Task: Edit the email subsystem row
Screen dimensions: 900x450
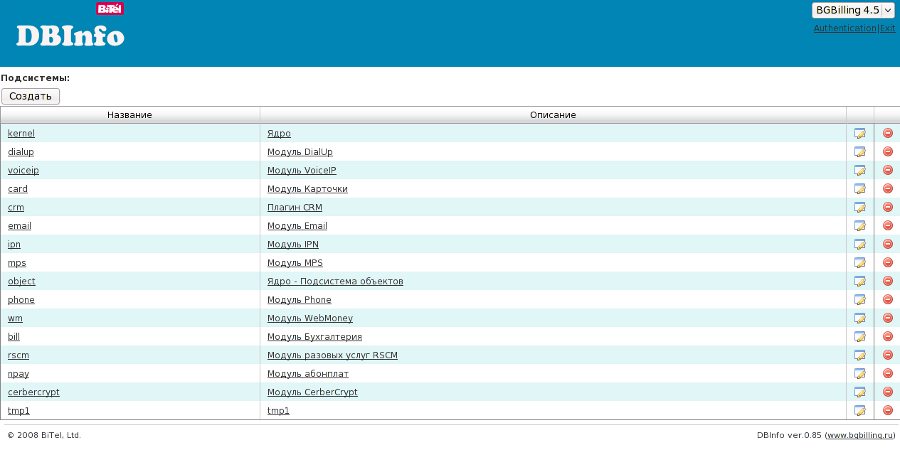Action: point(860,226)
